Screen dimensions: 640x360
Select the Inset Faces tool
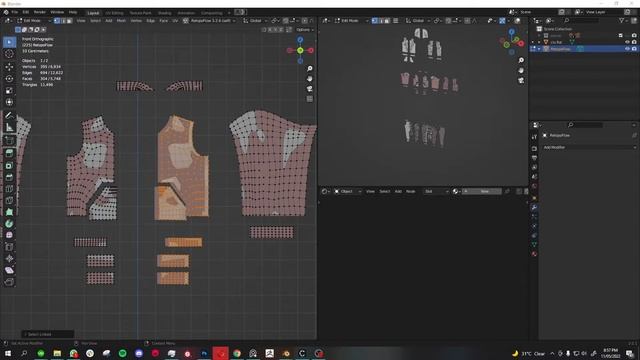click(9, 165)
